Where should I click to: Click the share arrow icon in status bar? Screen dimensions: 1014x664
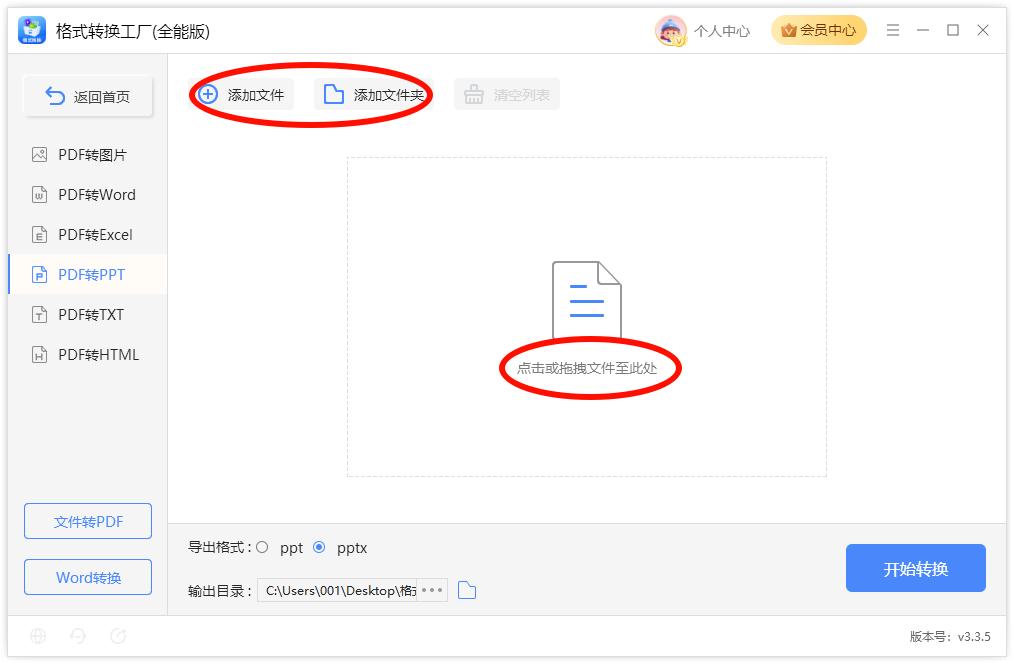118,636
